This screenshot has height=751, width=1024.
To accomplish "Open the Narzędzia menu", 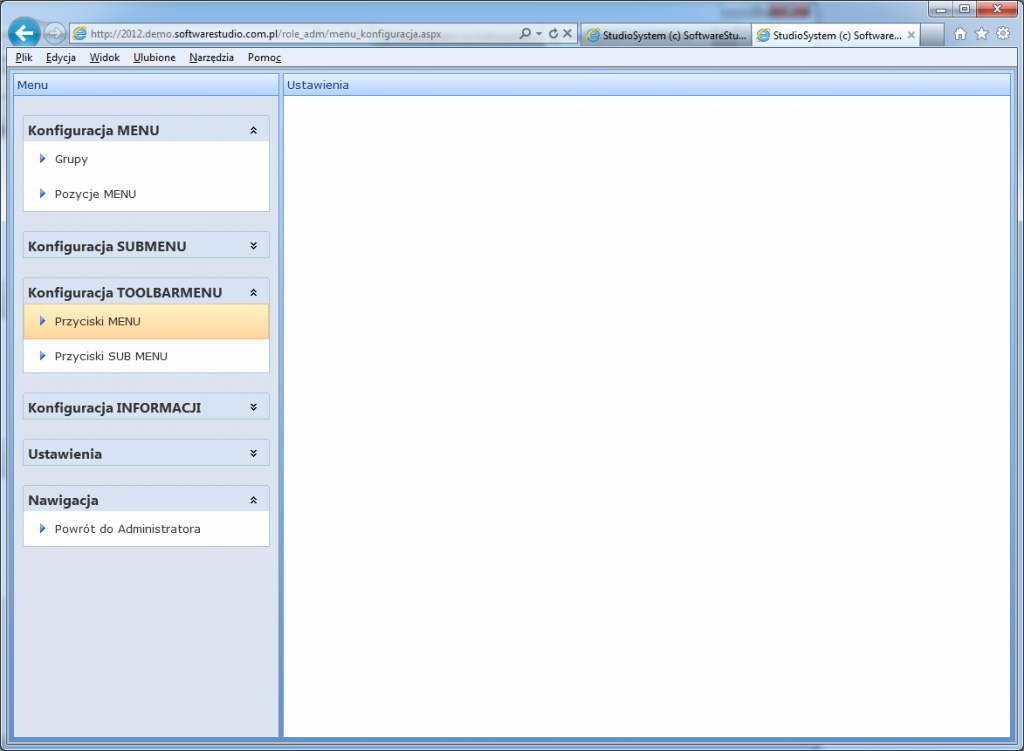I will point(211,58).
